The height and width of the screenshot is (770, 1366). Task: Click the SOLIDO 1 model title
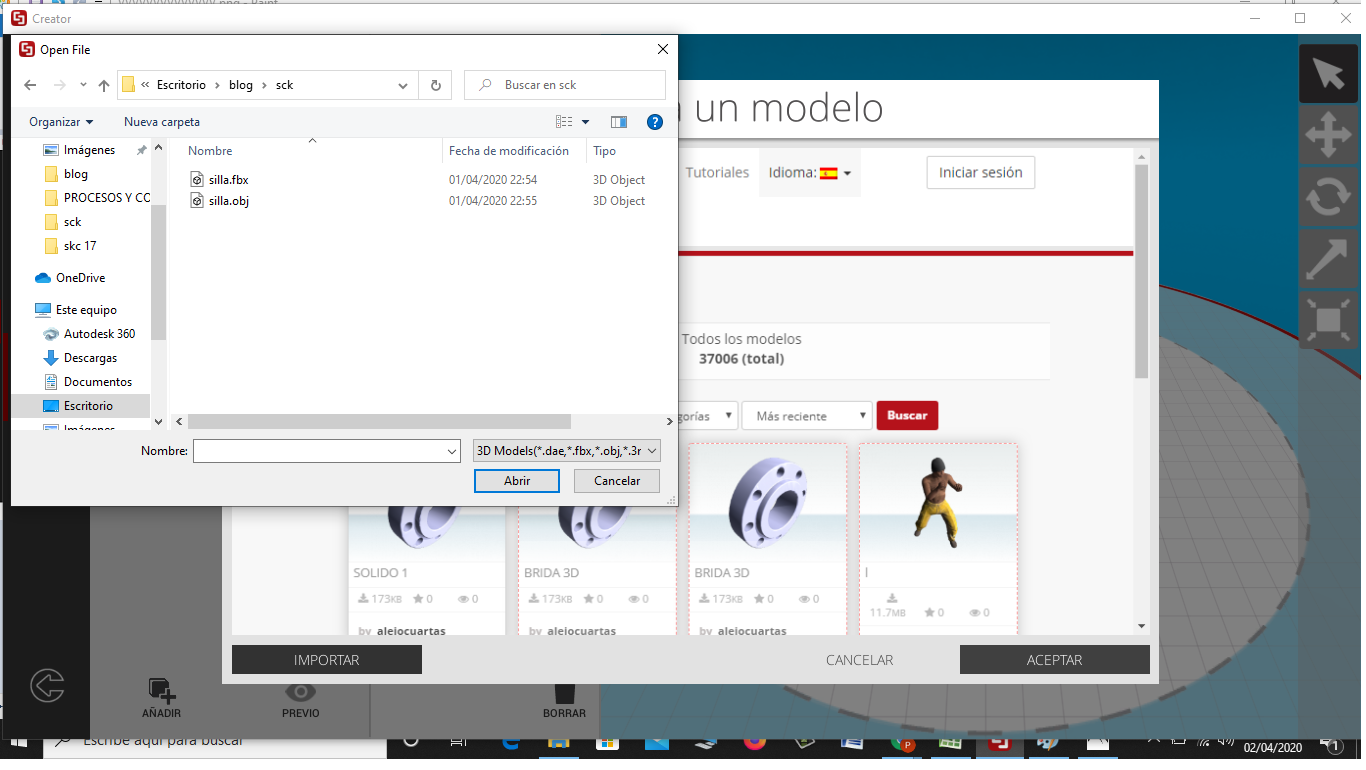[381, 573]
